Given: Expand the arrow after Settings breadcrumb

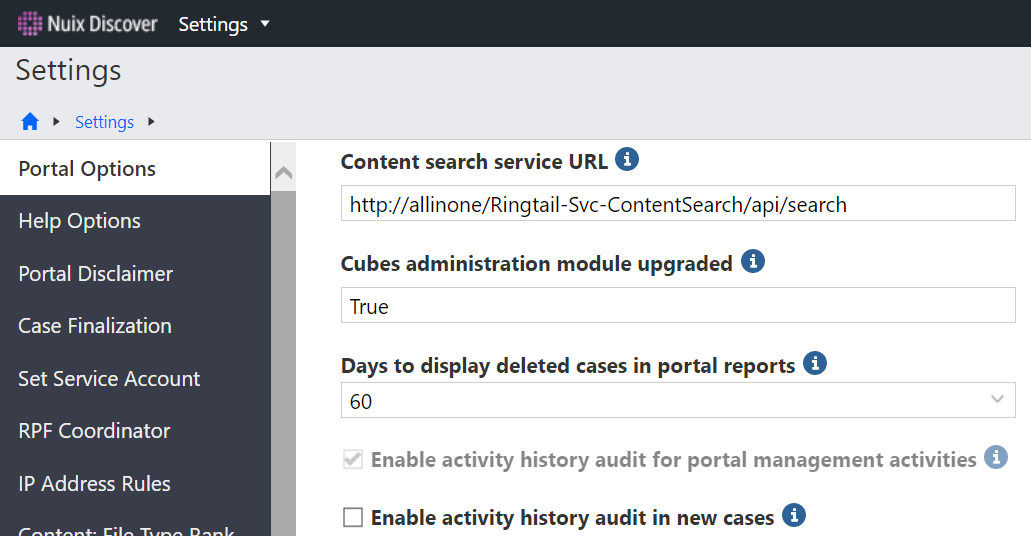Looking at the screenshot, I should coord(151,122).
